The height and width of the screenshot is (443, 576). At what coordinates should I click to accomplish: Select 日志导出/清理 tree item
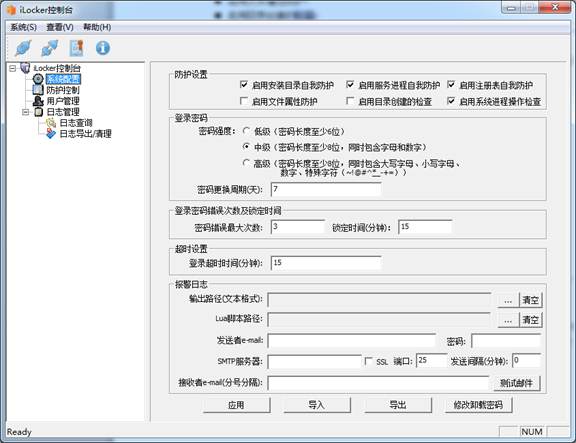(x=85, y=134)
